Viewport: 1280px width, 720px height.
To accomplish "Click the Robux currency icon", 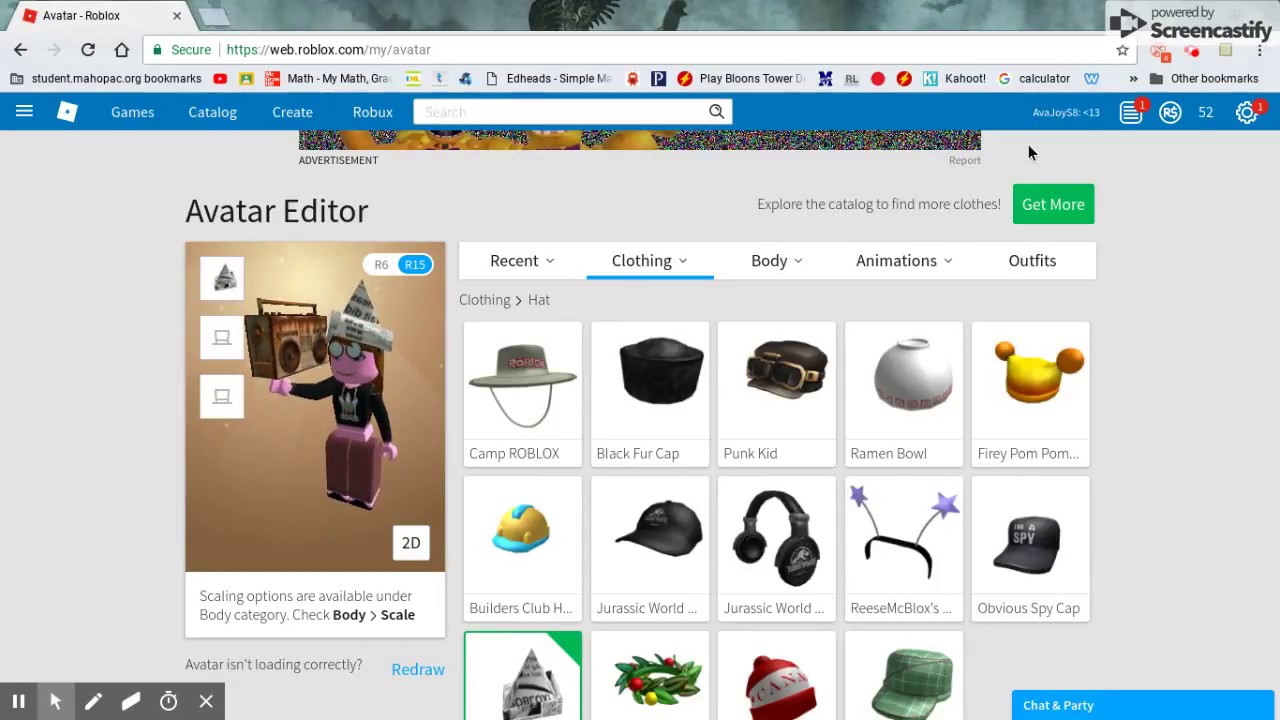I will coord(1170,112).
